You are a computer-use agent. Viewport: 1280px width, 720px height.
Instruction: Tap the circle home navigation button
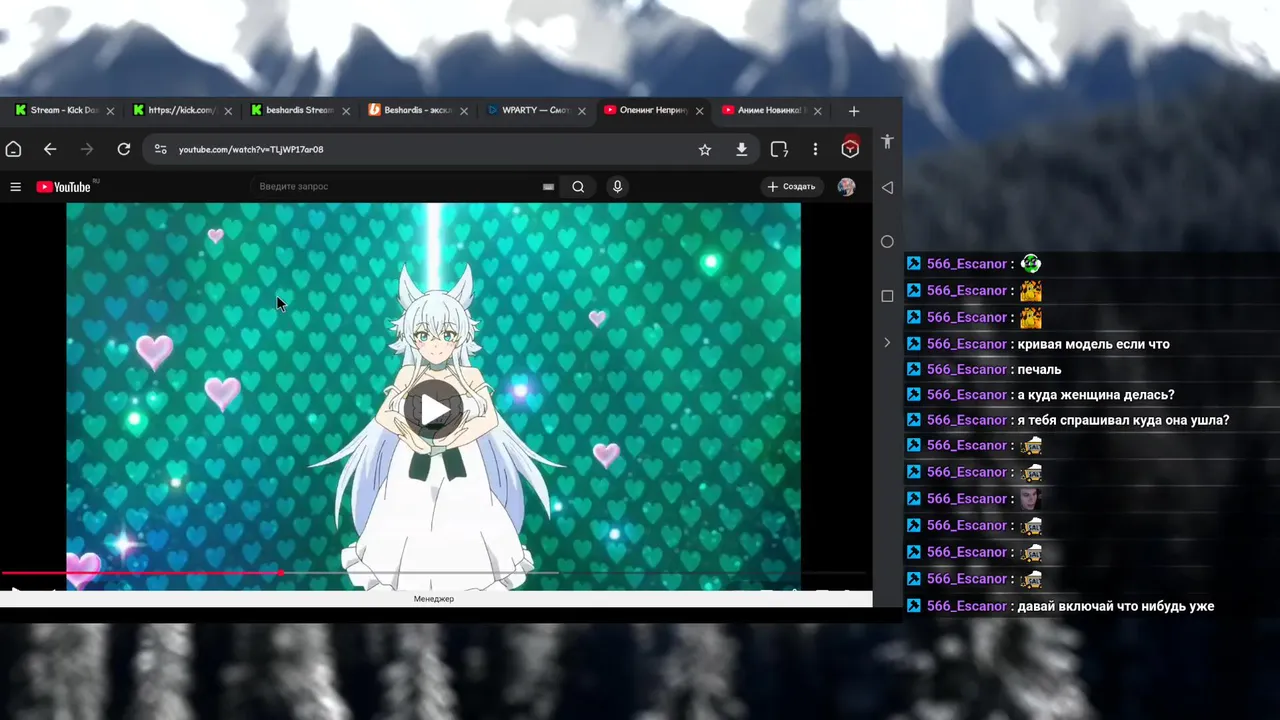(887, 242)
